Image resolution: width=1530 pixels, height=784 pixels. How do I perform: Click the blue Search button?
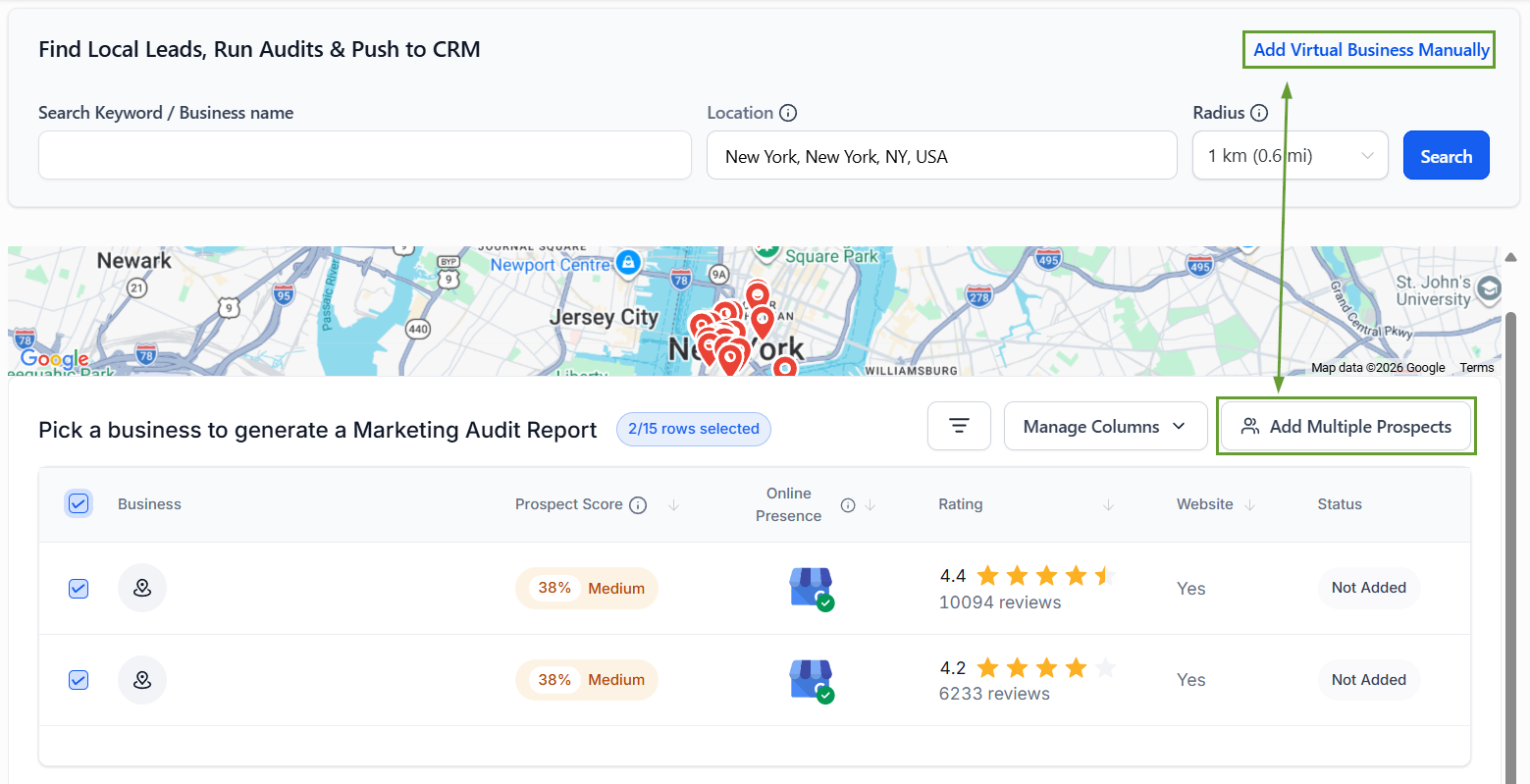[x=1446, y=156]
